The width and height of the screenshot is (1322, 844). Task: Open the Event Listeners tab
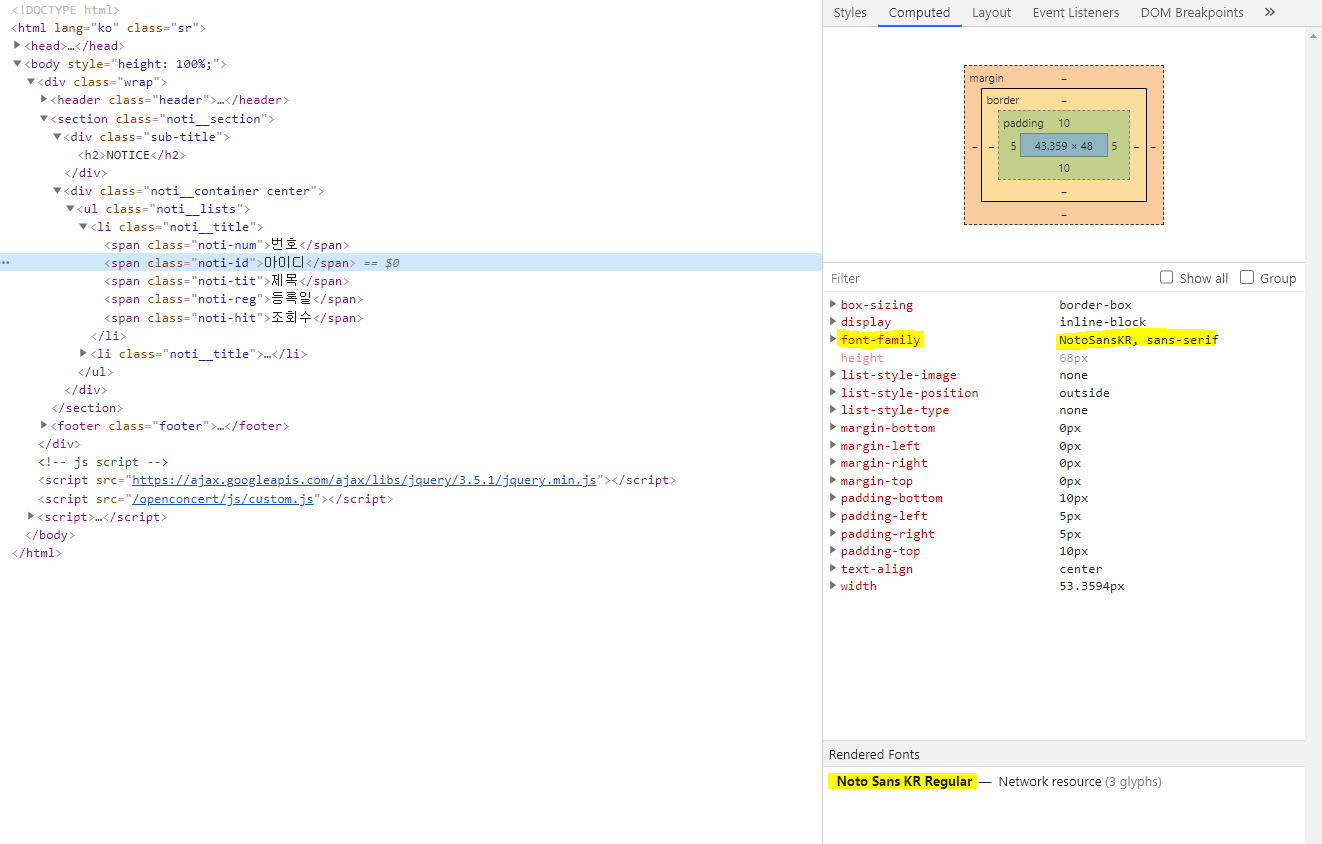coord(1076,13)
